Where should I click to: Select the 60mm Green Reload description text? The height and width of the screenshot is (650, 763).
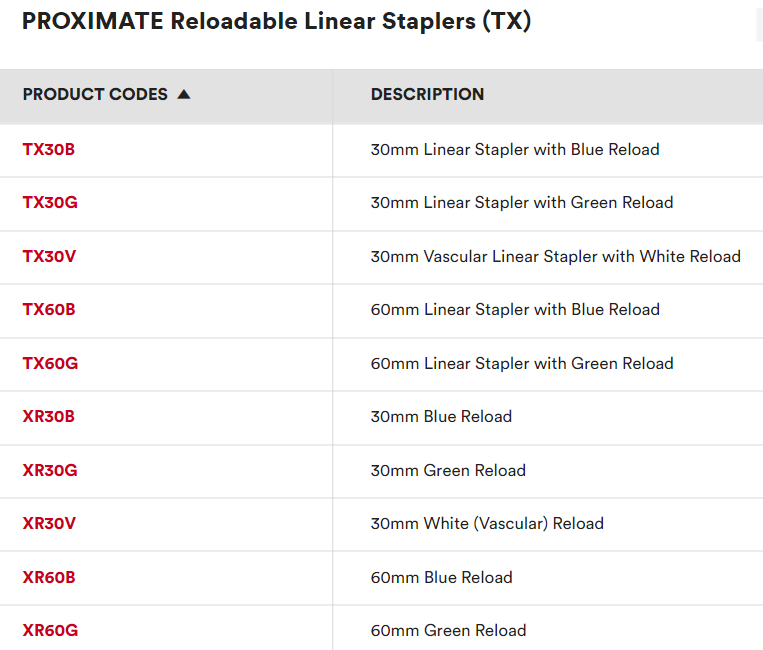tap(448, 630)
